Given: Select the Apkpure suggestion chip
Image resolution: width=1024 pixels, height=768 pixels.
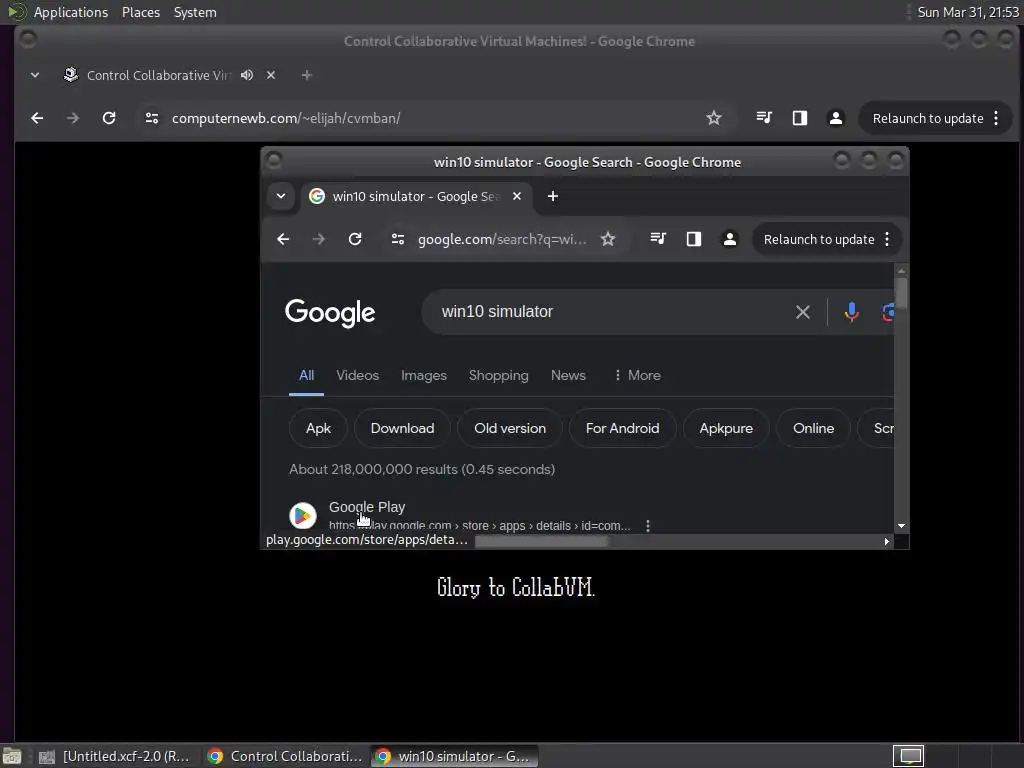Looking at the screenshot, I should coord(726,428).
